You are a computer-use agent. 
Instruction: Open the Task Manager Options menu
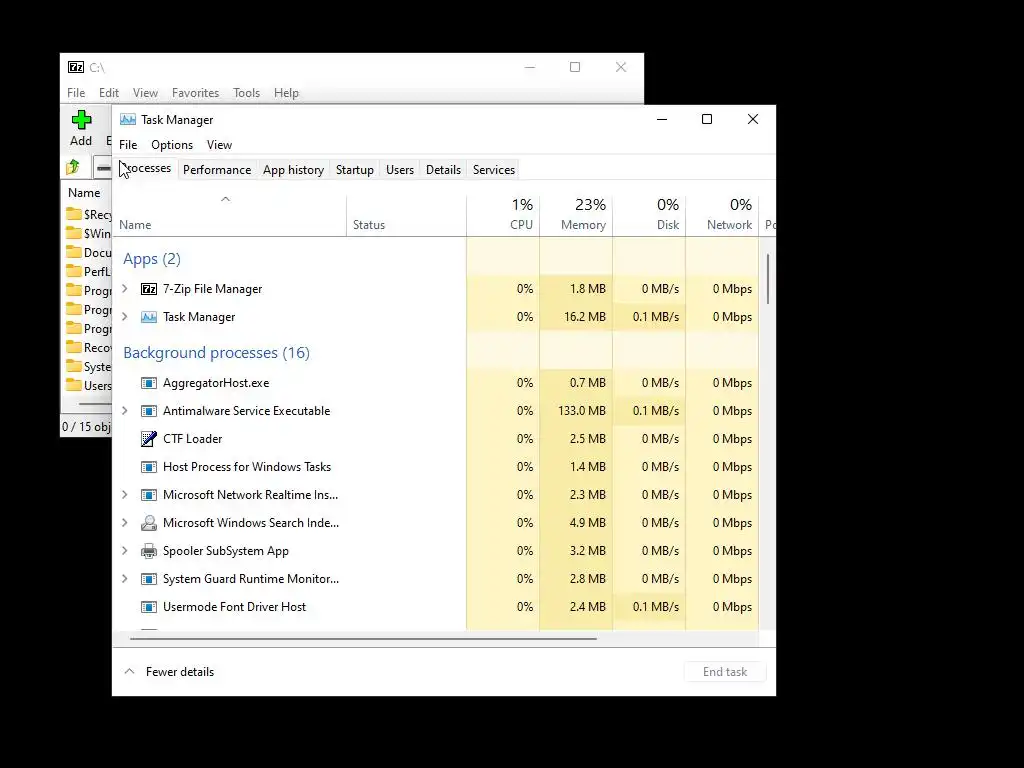tap(172, 145)
